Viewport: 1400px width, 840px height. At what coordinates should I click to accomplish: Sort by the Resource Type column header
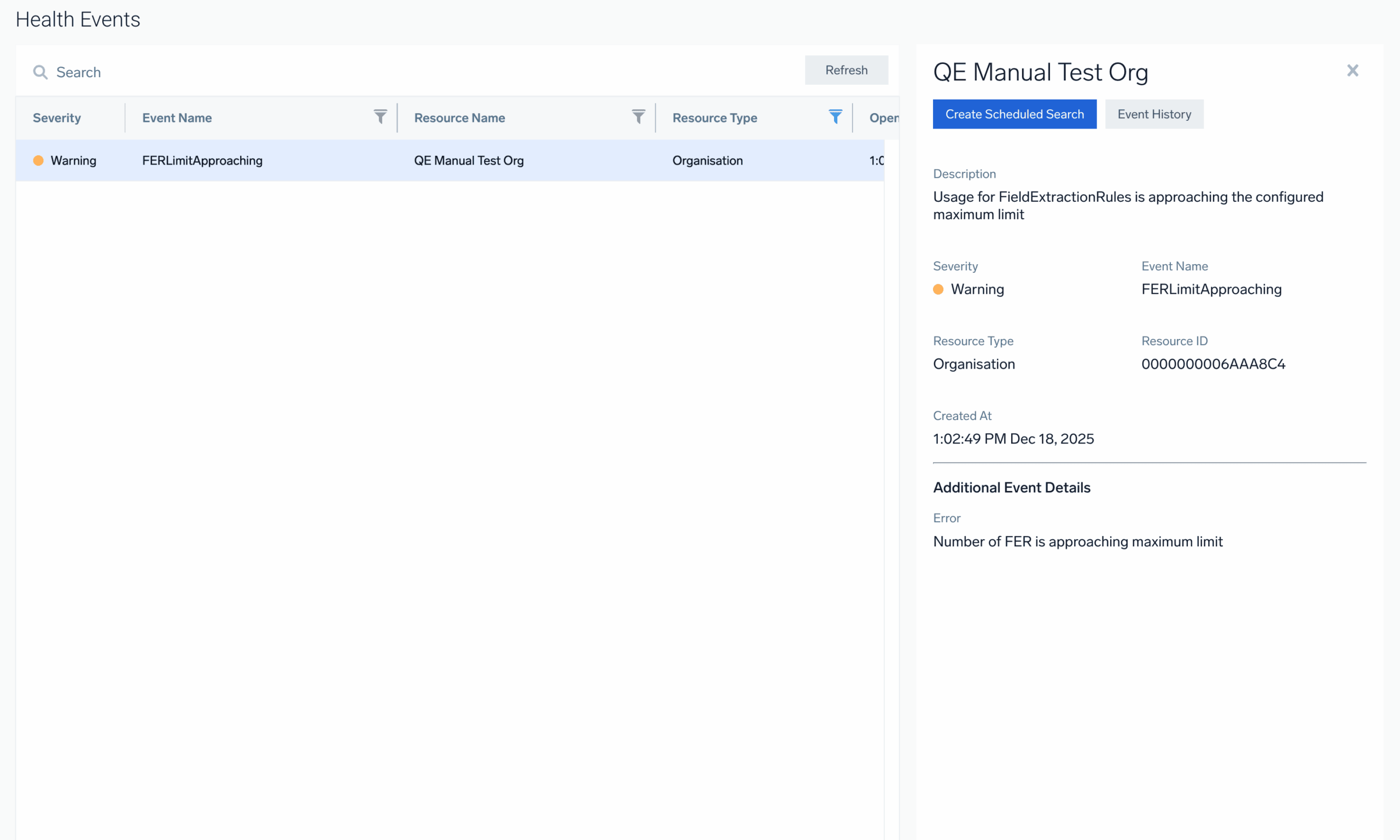tap(715, 118)
